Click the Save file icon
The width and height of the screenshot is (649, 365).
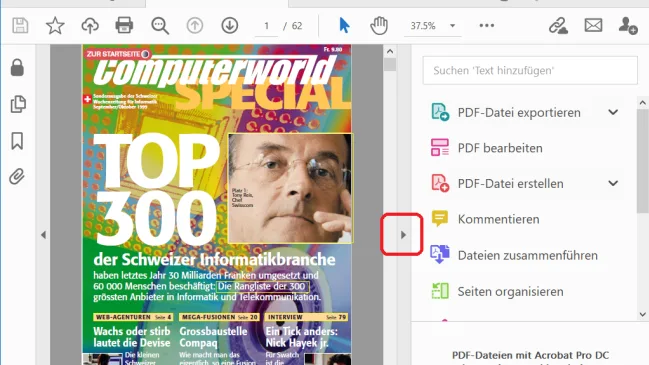20,26
